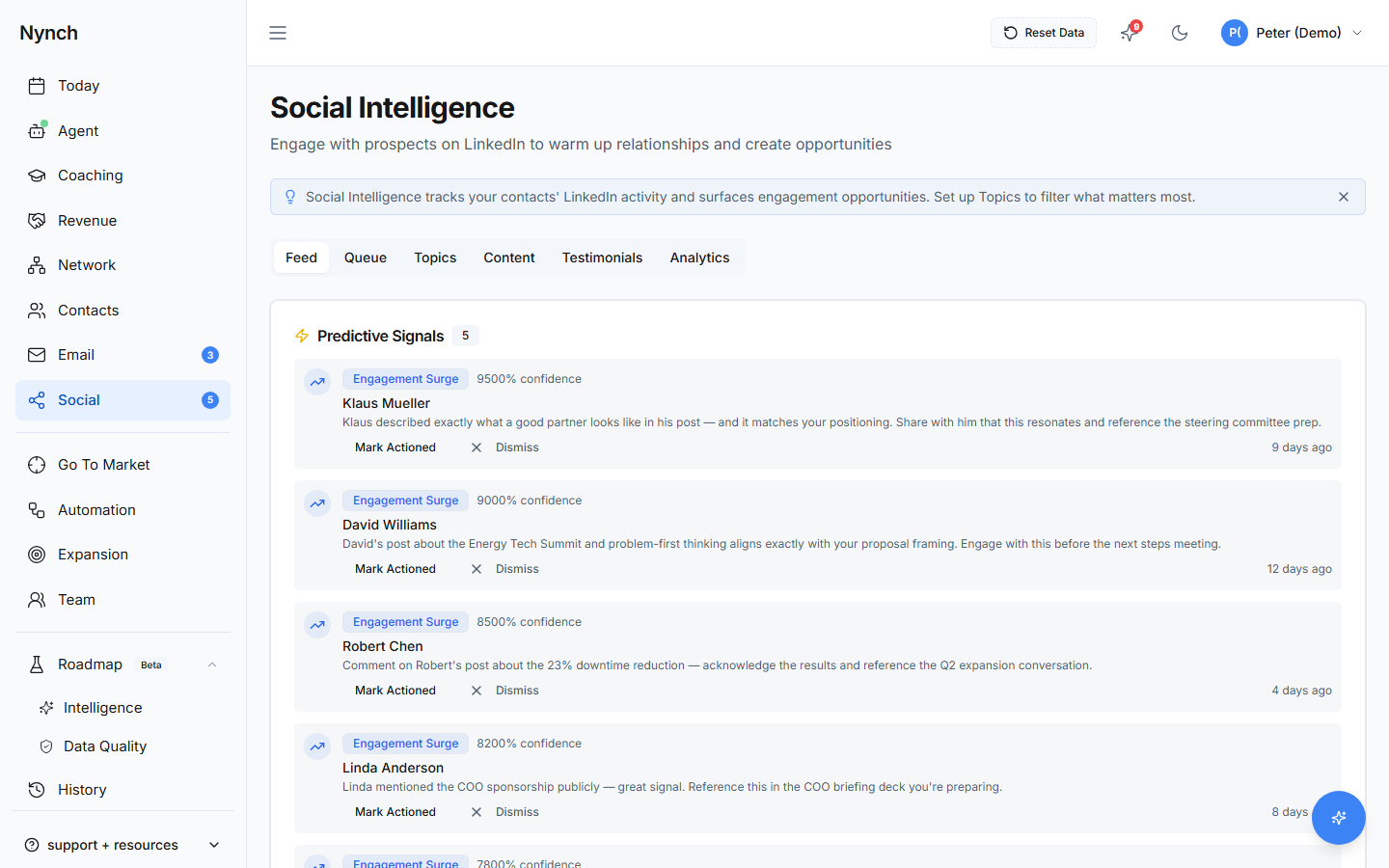Mark Linda Anderson signal as actioned
Screen dimensions: 1389x868
click(x=395, y=812)
